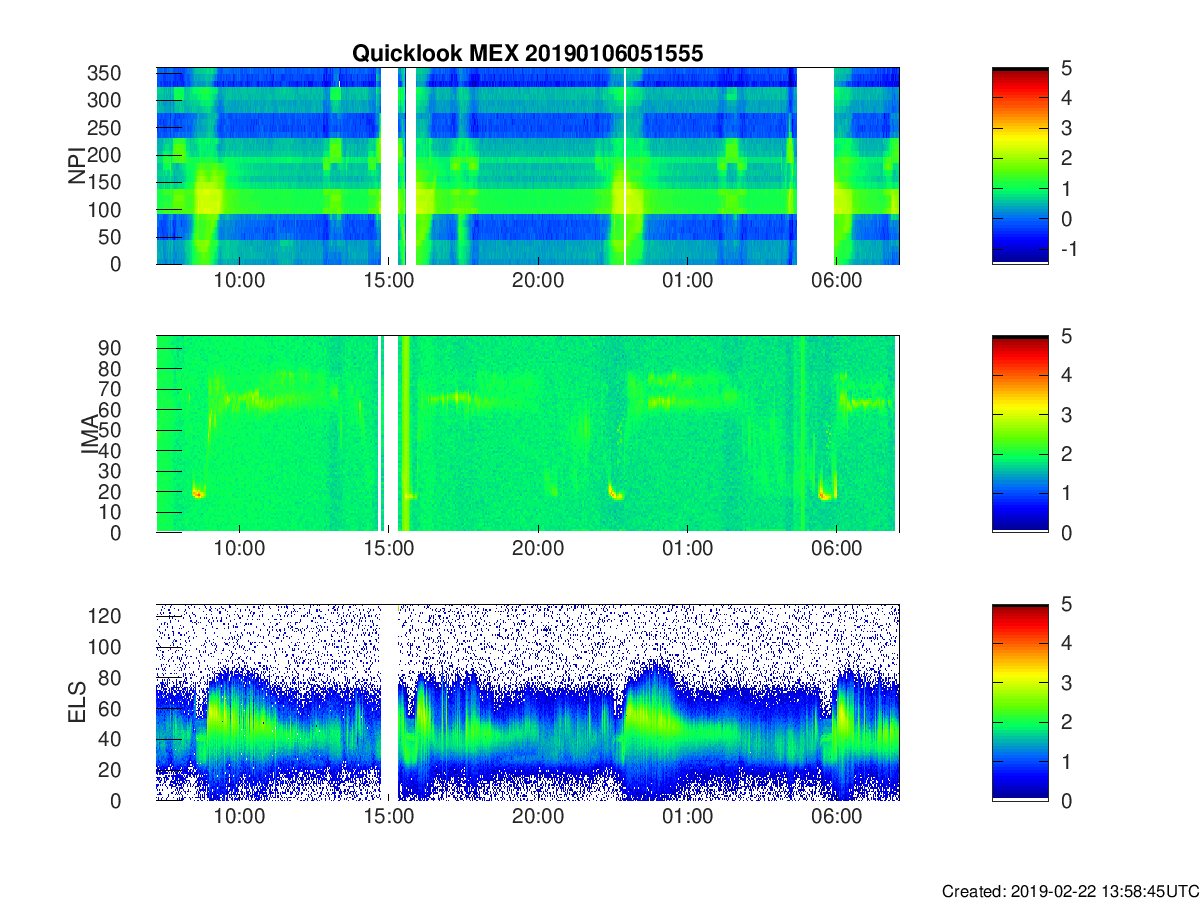
Task: Click the plot title Quicklook MEX 20190106051555
Action: (528, 54)
